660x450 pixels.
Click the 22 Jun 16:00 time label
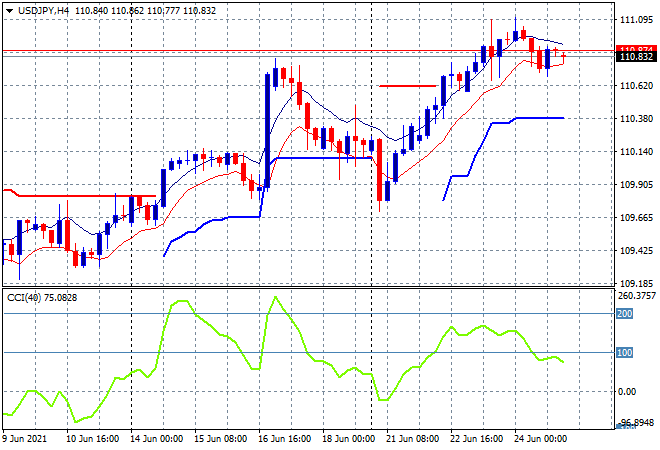[x=476, y=439]
